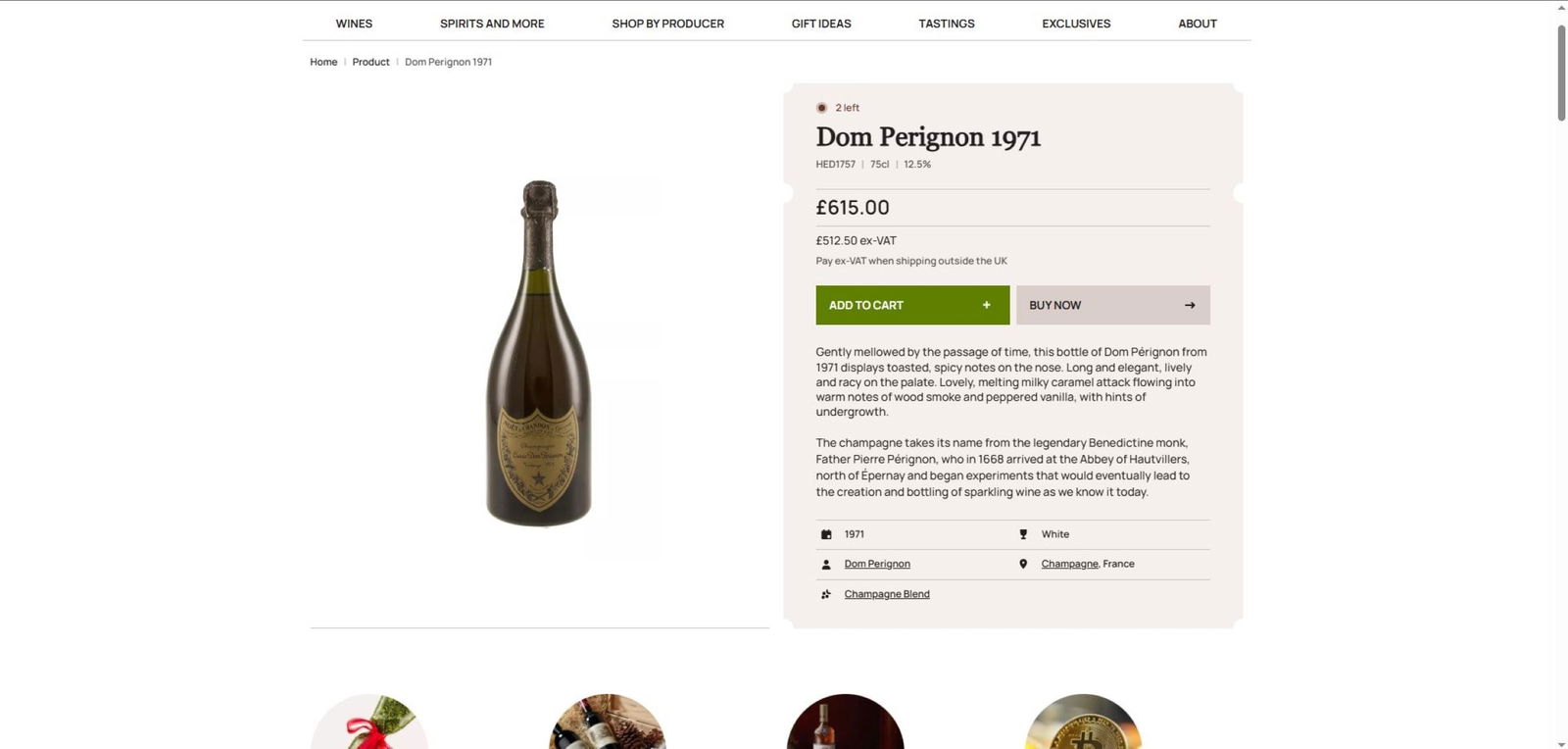Click the wine glass icon next to White

pos(1024,534)
